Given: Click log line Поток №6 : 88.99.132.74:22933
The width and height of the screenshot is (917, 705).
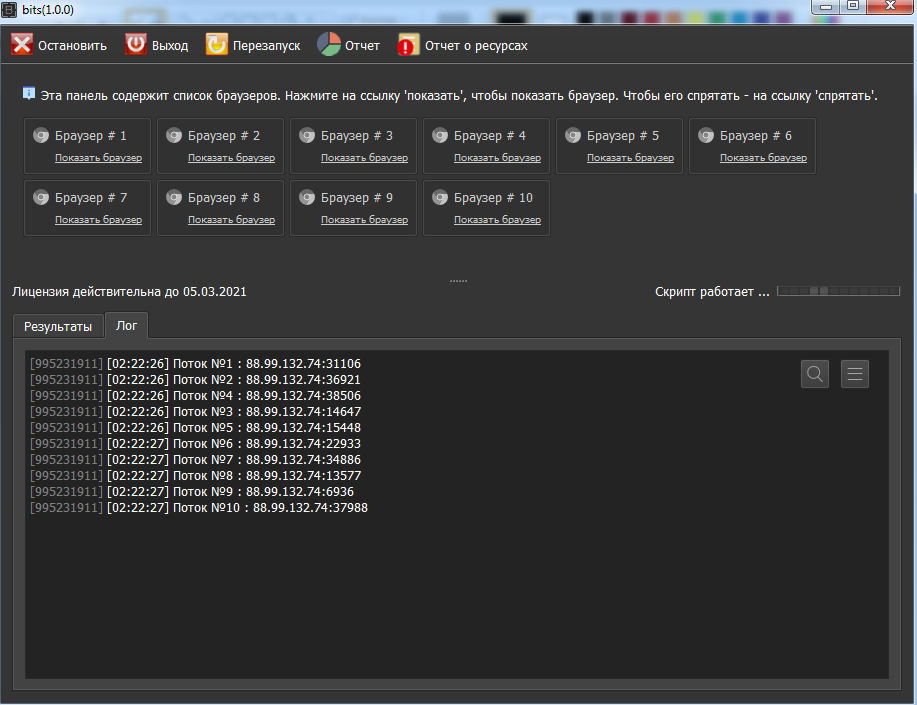Looking at the screenshot, I should pos(195,443).
